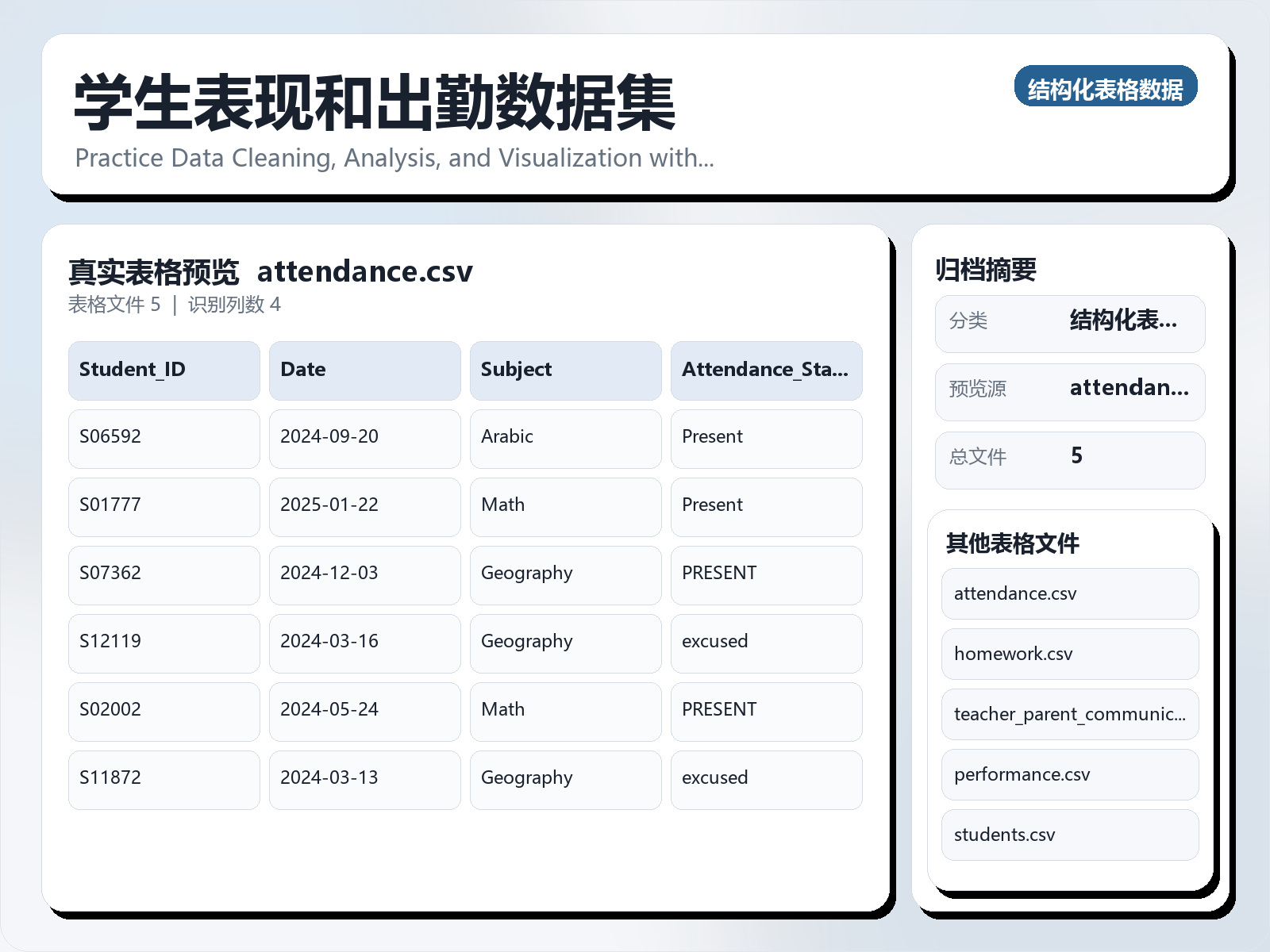Select the date 2025-01-22 cell
1270x952 pixels.
pyautogui.click(x=364, y=506)
